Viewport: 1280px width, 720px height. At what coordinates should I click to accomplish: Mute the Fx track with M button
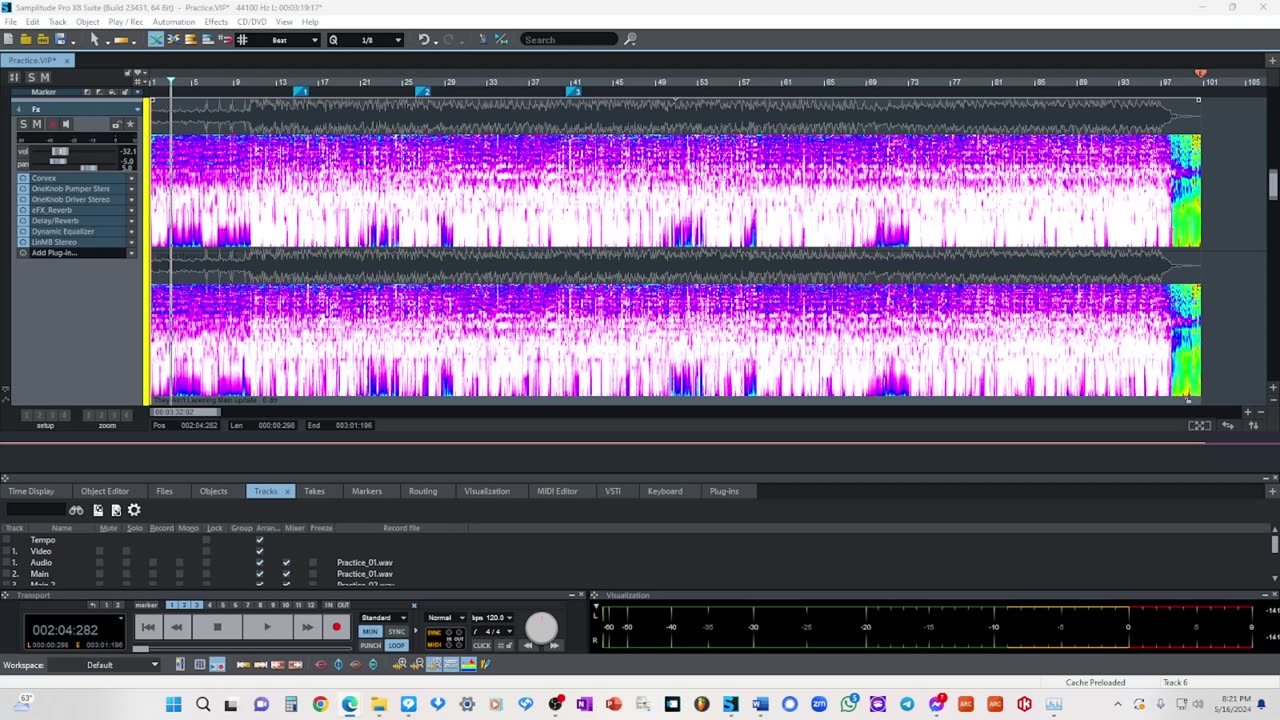point(37,124)
